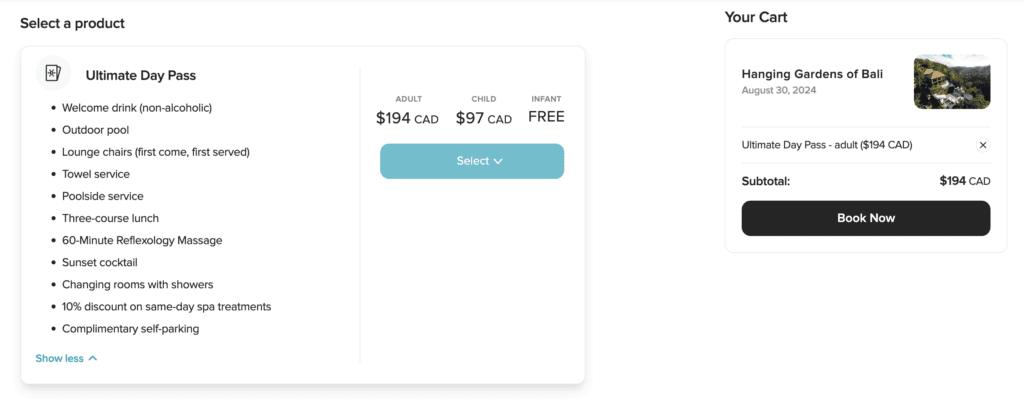Click the Three-course lunch list item
Screen dimensions: 1024x405
point(110,218)
